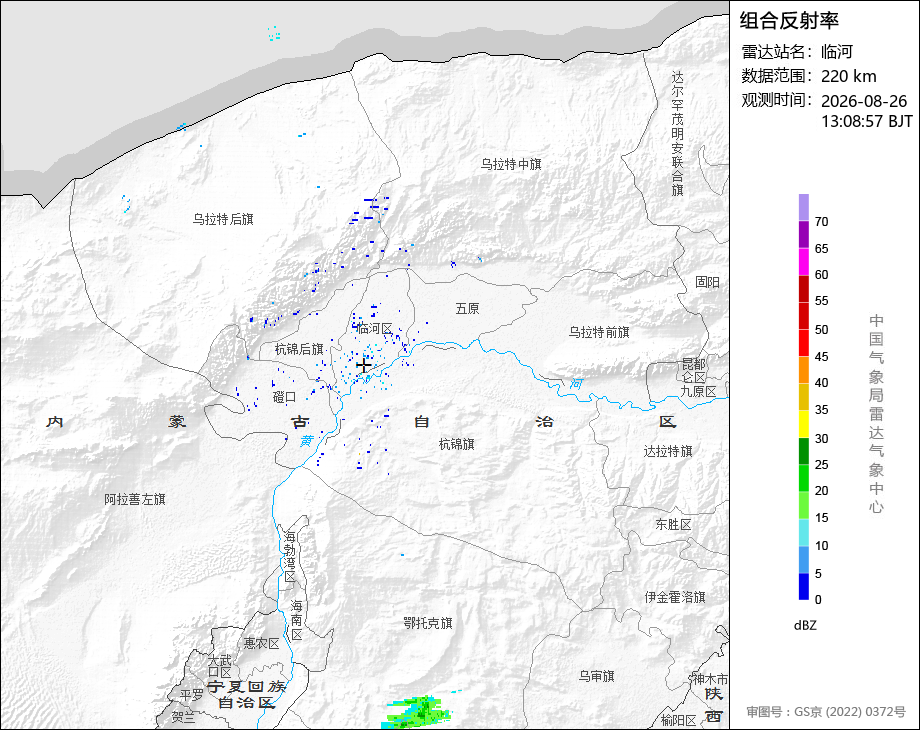
Task: Click the 五原 county label
Action: pos(468,309)
